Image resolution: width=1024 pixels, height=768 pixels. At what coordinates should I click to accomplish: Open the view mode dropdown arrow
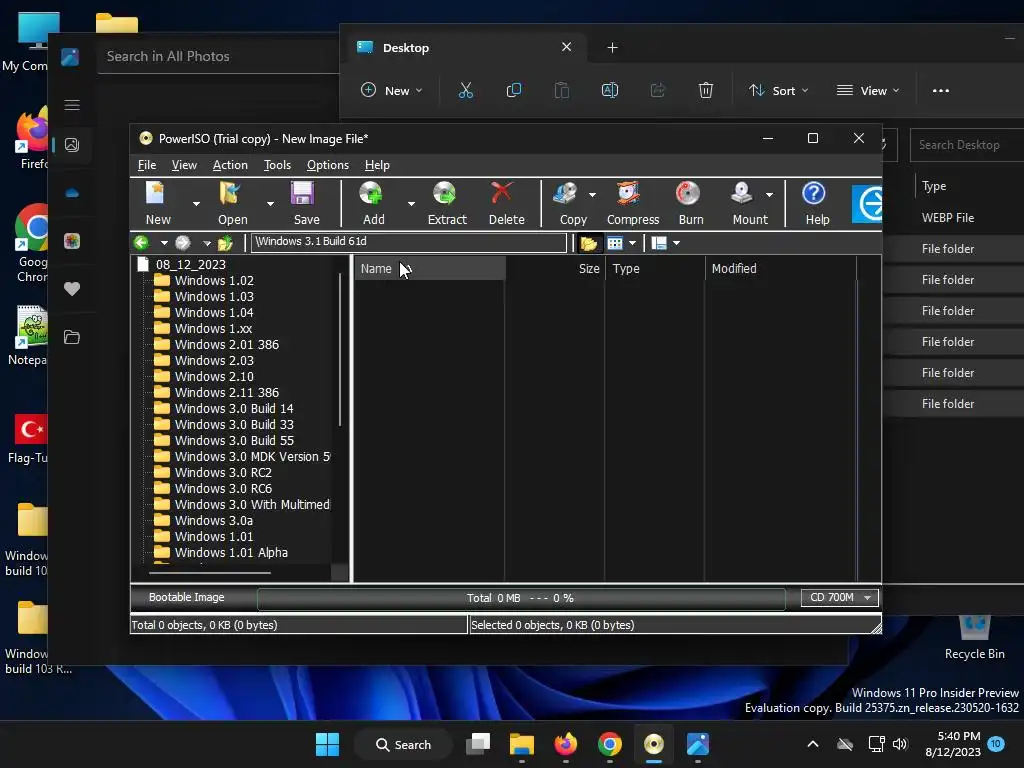(632, 243)
